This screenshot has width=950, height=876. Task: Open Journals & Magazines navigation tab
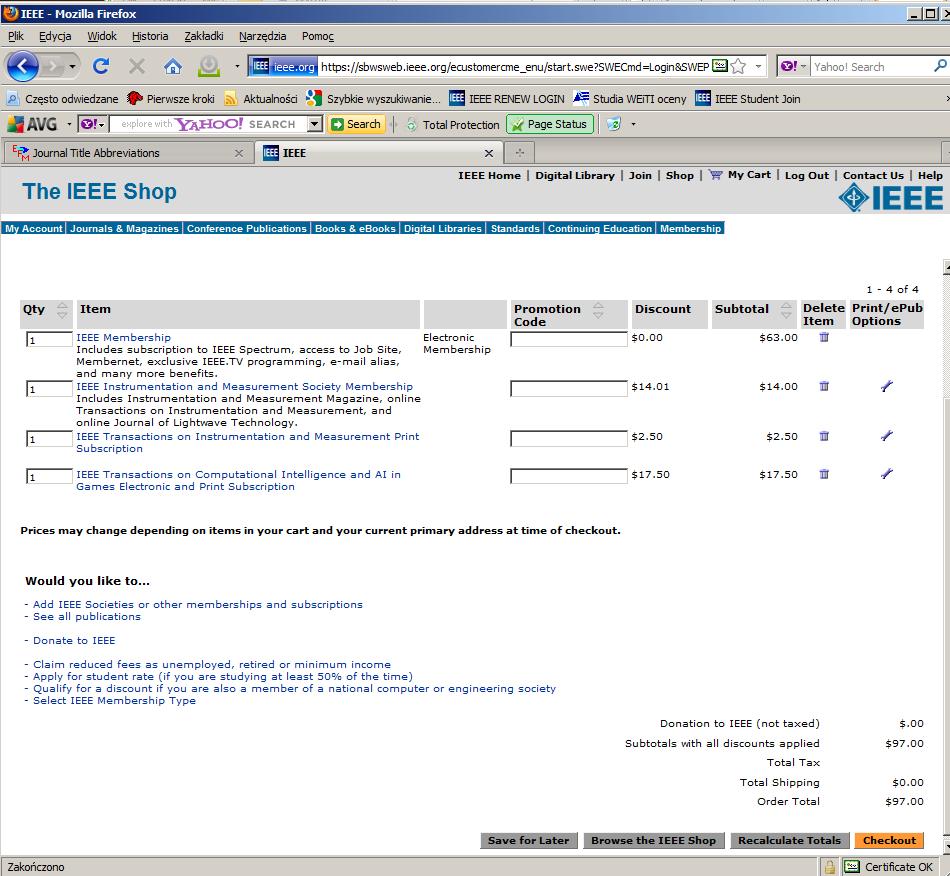[124, 228]
